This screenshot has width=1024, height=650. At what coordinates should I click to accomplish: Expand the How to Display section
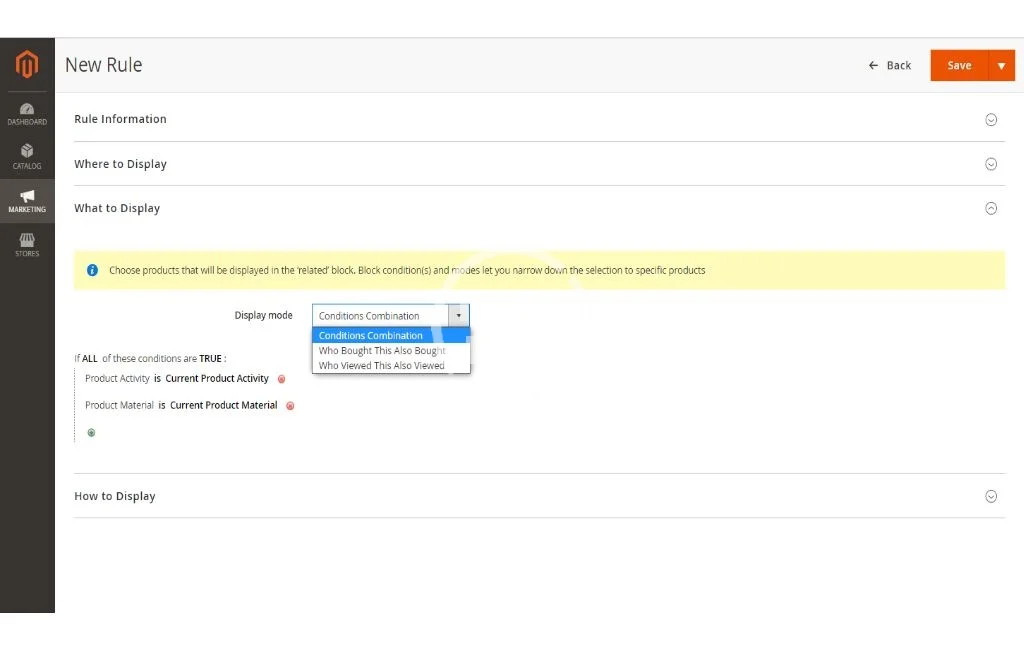[x=991, y=496]
